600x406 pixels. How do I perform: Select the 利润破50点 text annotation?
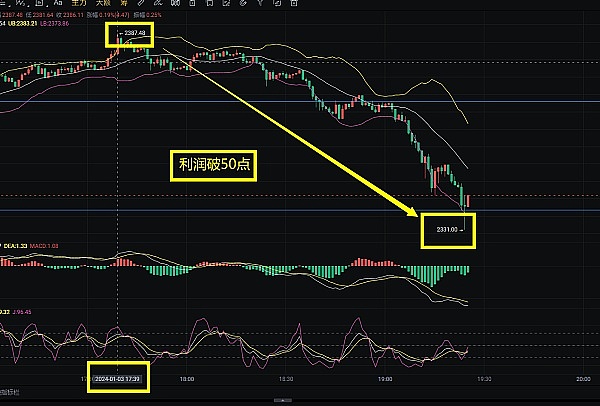(x=212, y=168)
